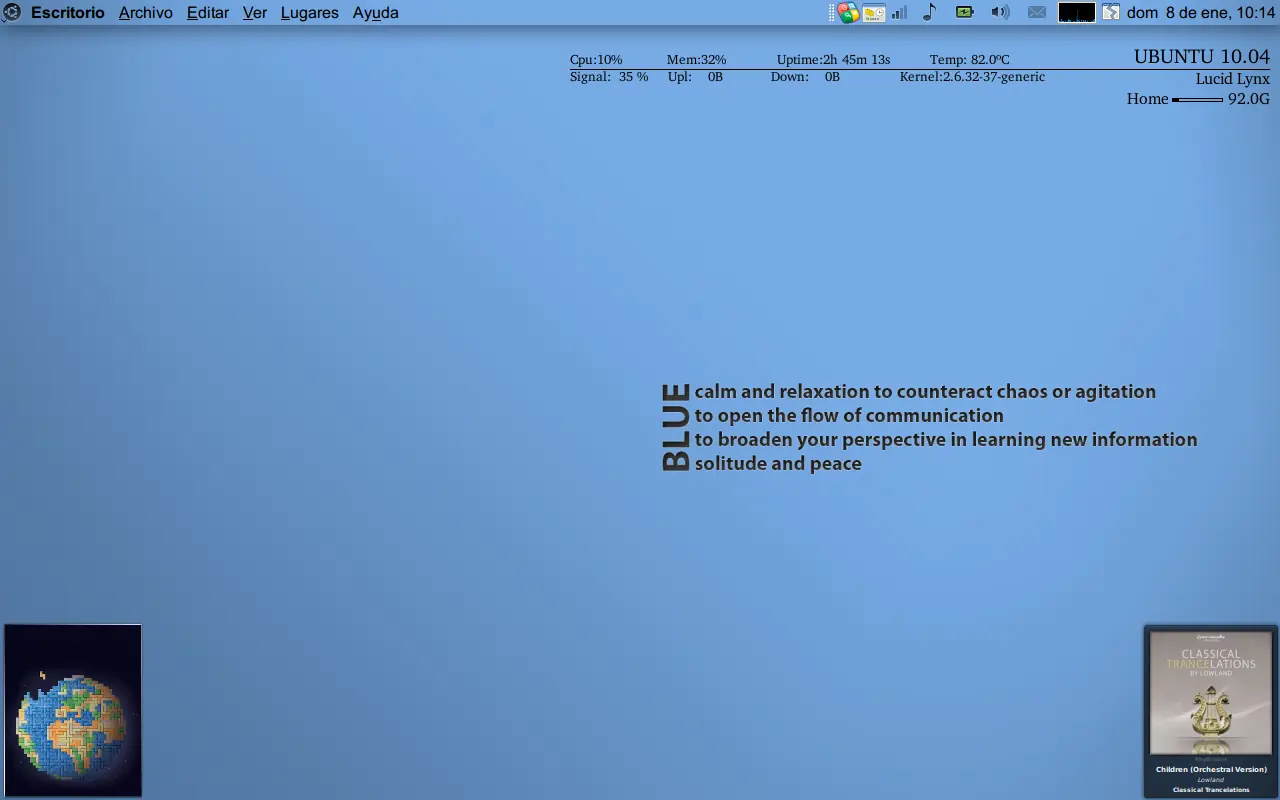Open the calendar from date and time

coord(1201,13)
